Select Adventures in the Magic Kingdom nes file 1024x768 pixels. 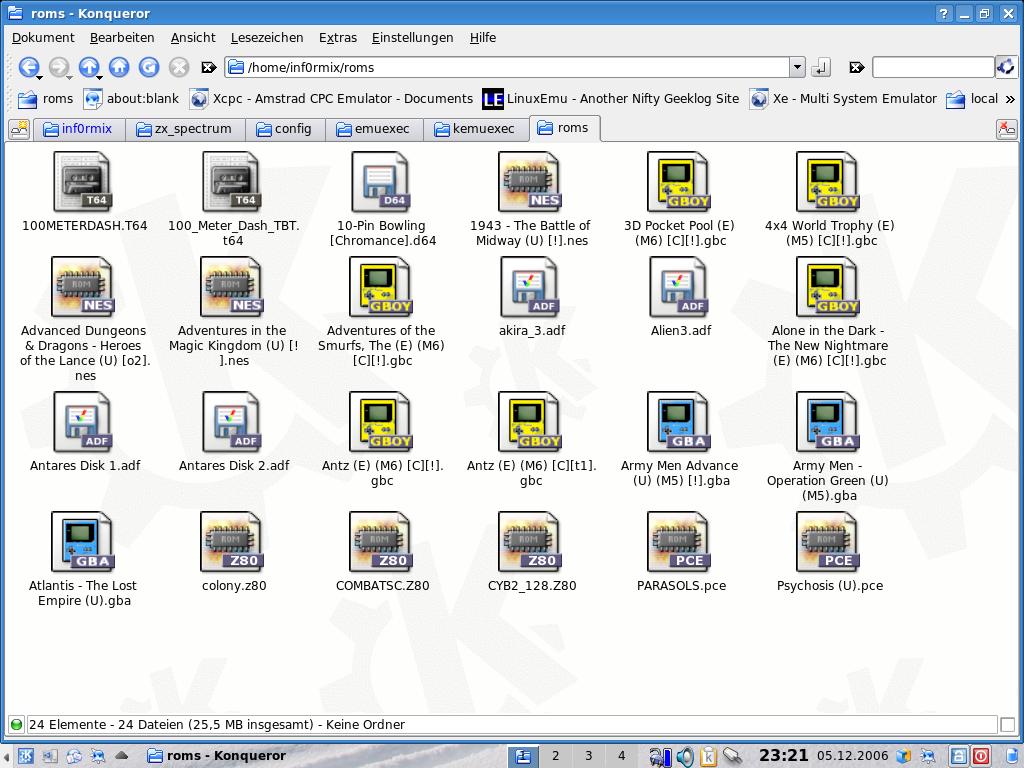(x=231, y=287)
